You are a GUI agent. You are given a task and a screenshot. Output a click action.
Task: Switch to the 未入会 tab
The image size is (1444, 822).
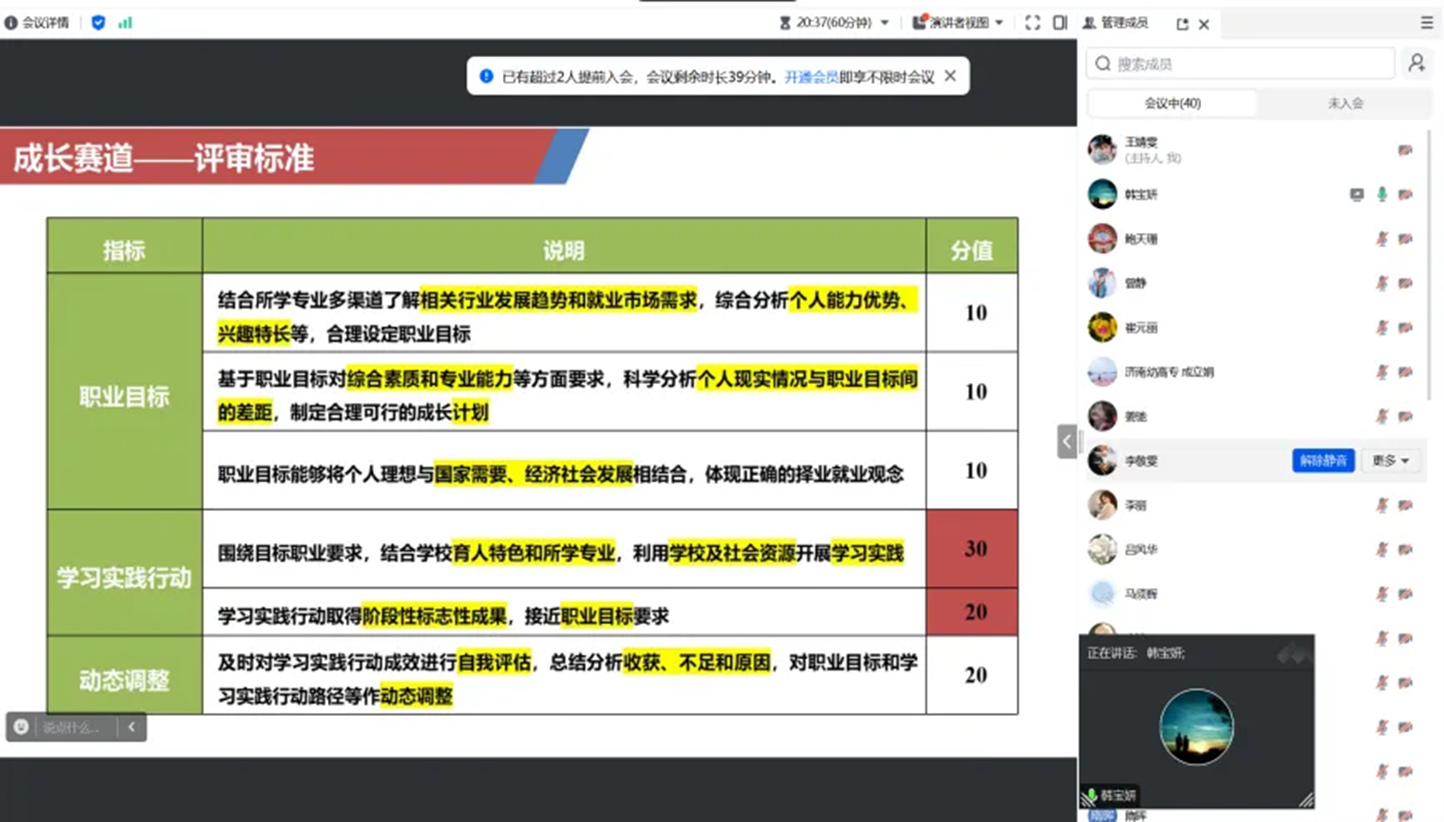tap(1345, 103)
